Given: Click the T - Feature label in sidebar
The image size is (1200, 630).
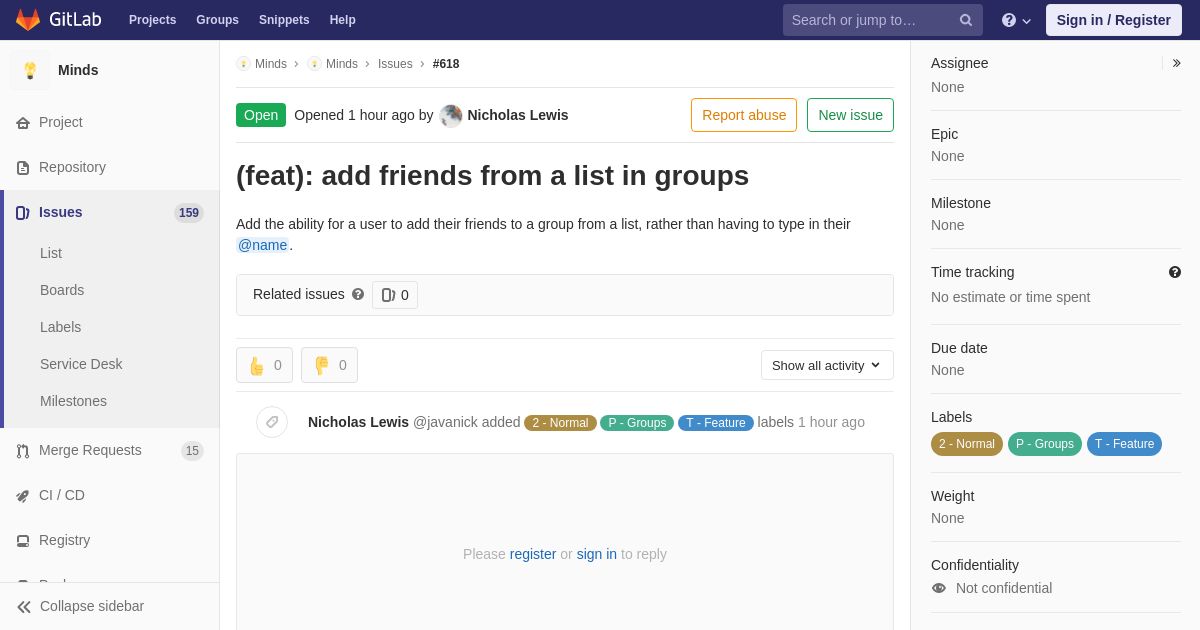Looking at the screenshot, I should (1124, 444).
